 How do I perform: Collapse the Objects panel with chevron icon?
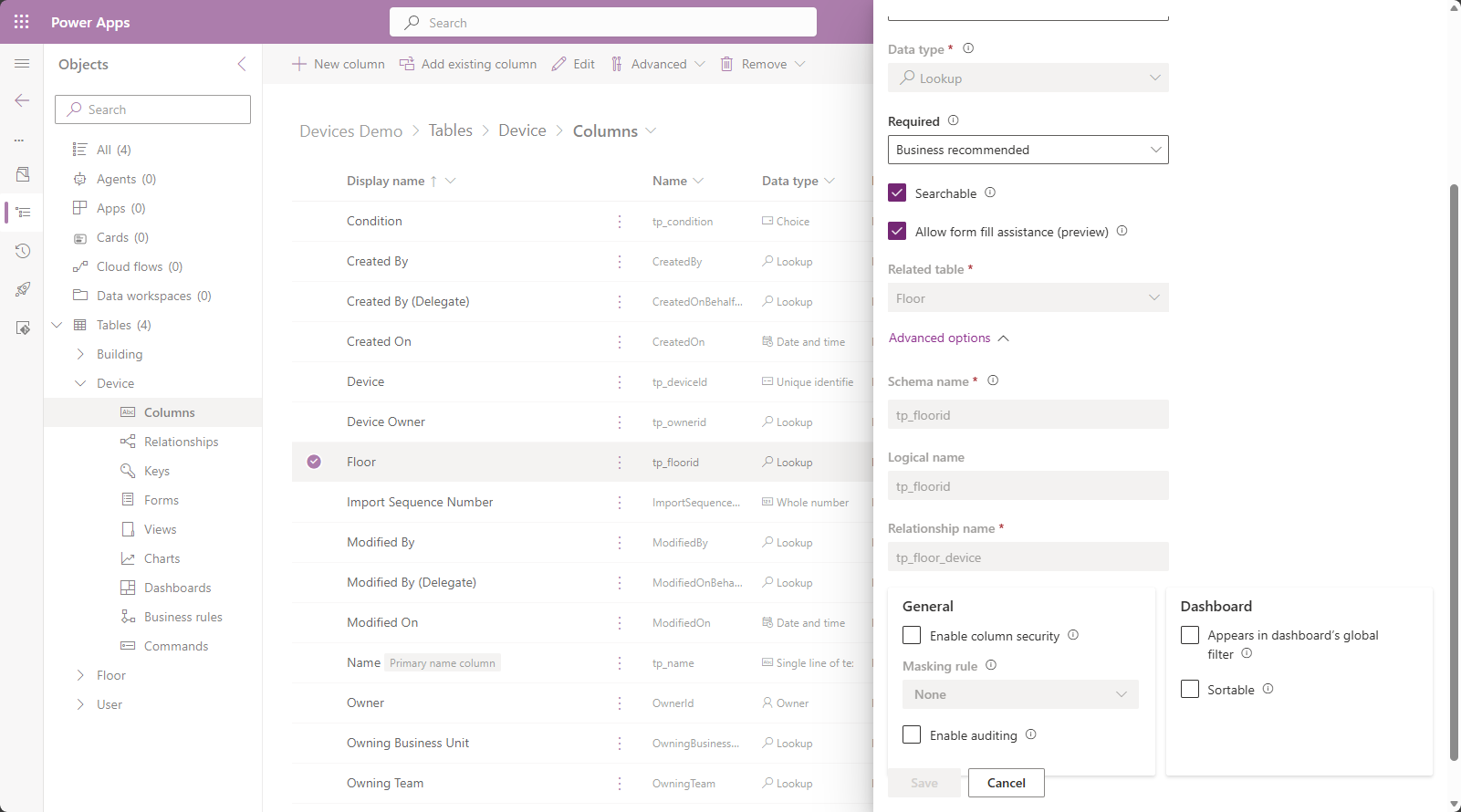242,64
